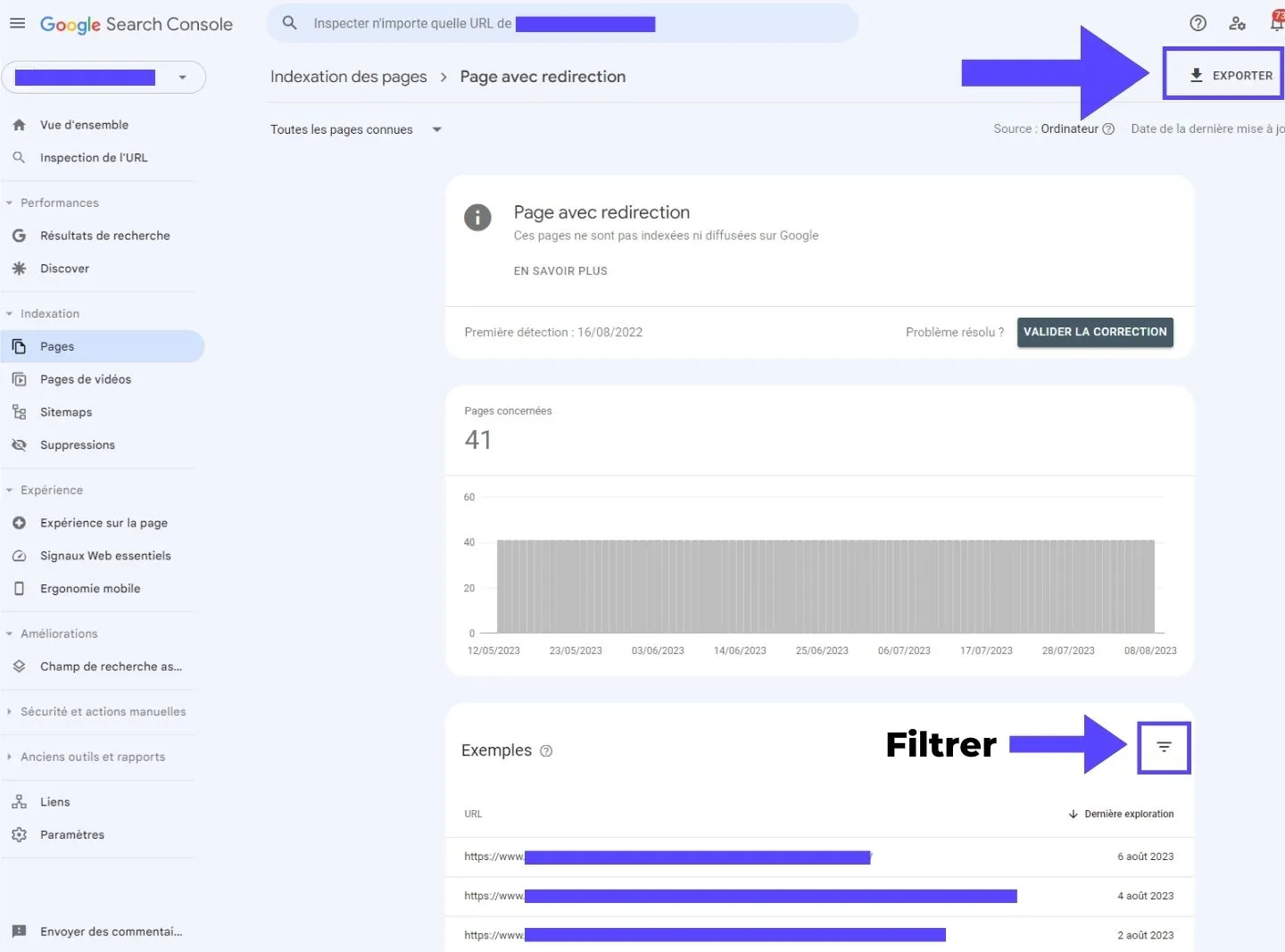Click VALIDER LA CORRECTION button

pyautogui.click(x=1095, y=332)
